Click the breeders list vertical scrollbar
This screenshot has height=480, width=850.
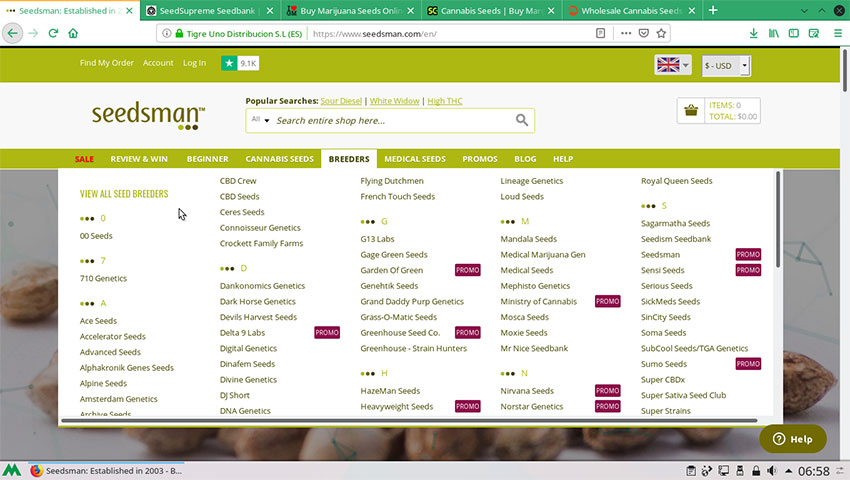pos(778,220)
